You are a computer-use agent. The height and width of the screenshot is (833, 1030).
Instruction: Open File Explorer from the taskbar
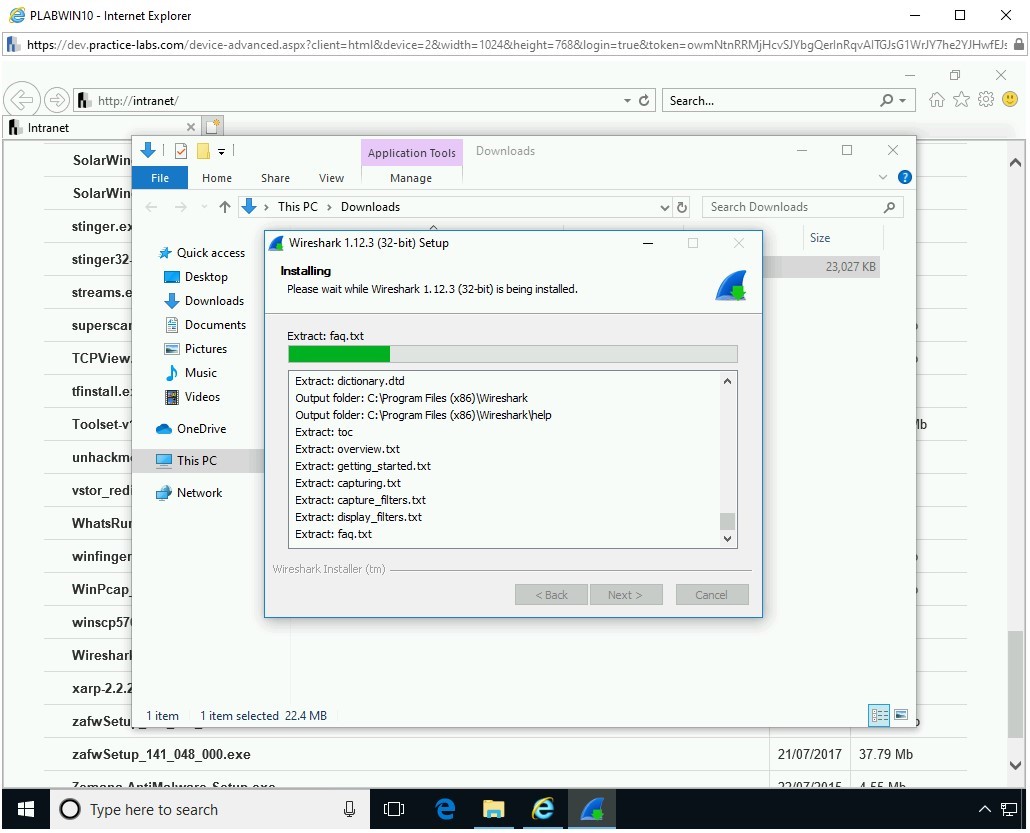tap(494, 809)
